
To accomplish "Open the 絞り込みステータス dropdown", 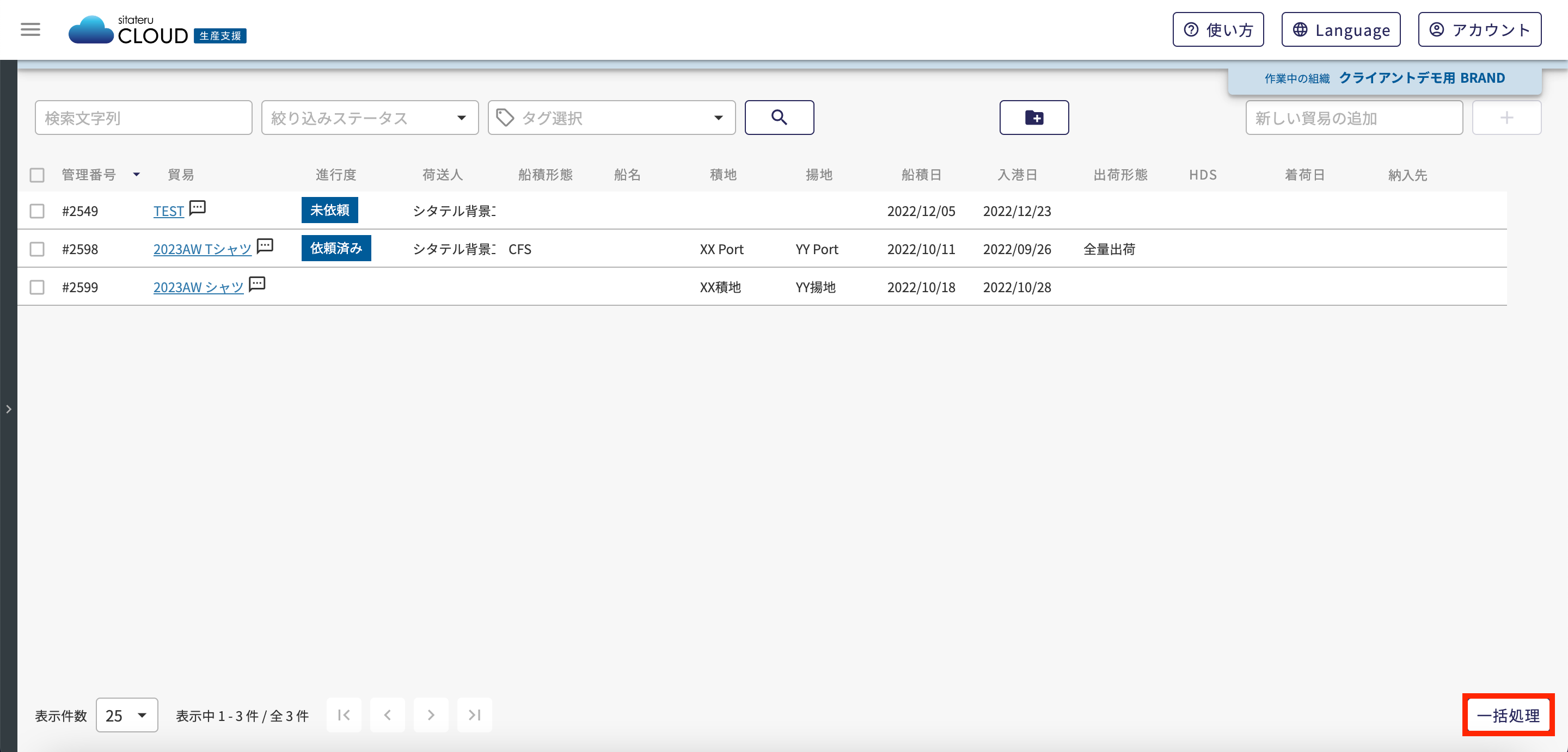I will click(370, 118).
